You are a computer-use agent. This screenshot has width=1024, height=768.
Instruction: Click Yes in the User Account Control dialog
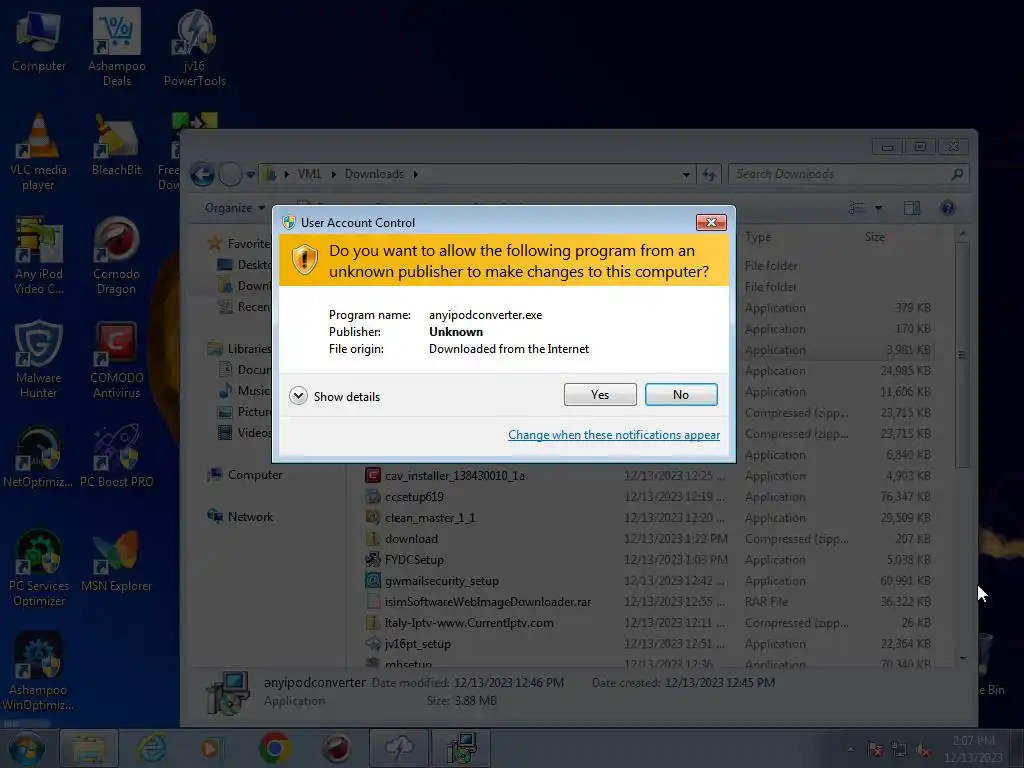click(600, 394)
